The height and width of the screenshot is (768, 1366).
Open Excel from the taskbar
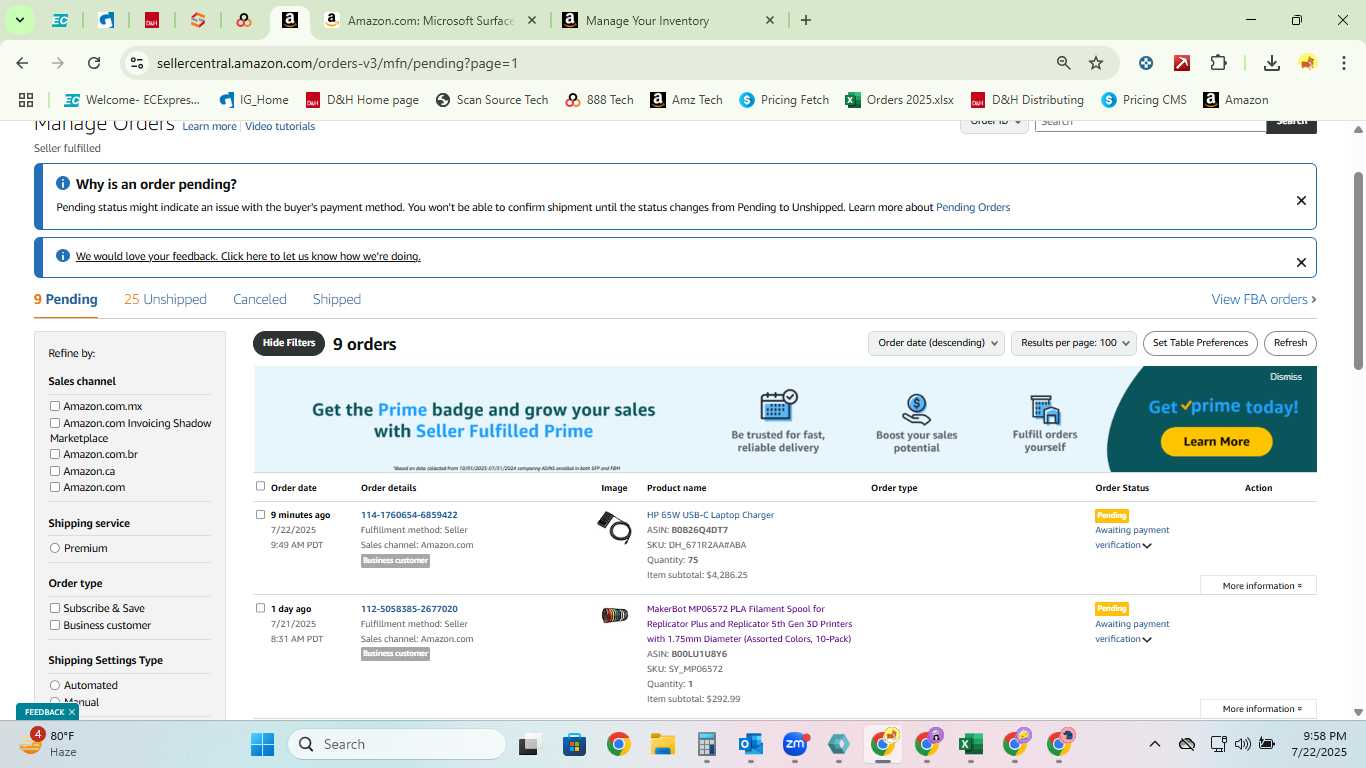click(x=970, y=744)
